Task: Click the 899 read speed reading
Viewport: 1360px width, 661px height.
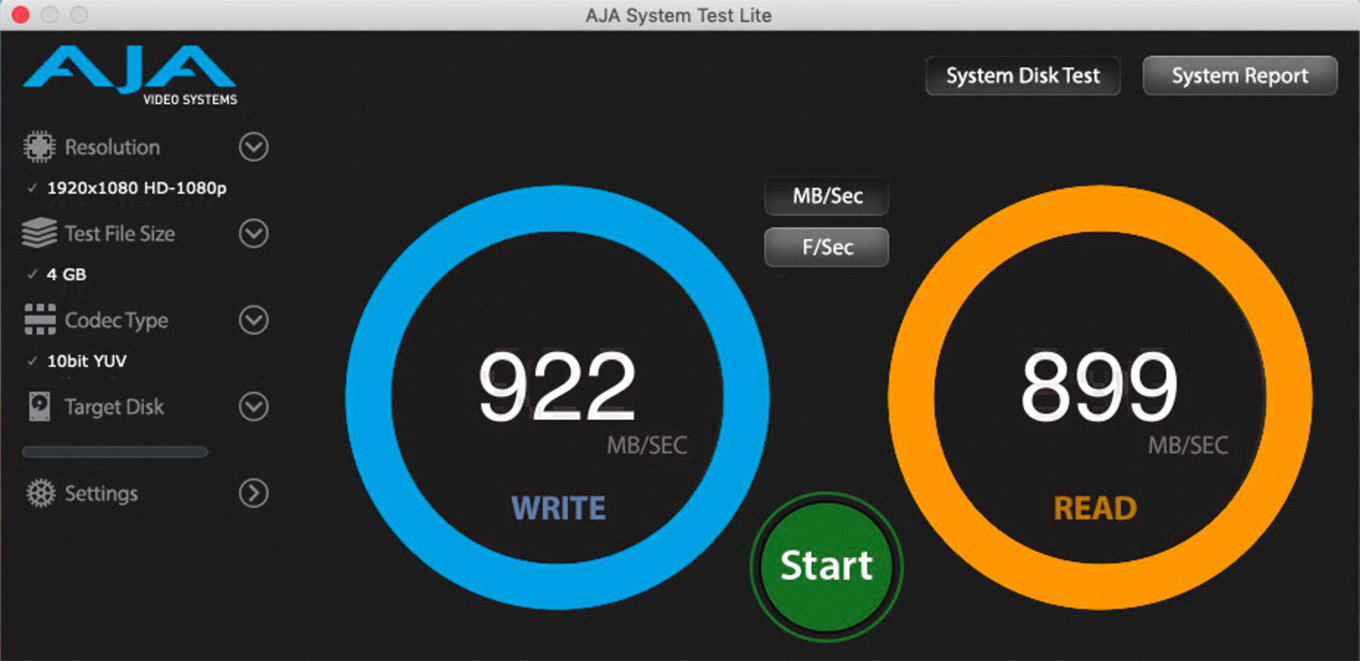Action: [x=1099, y=388]
